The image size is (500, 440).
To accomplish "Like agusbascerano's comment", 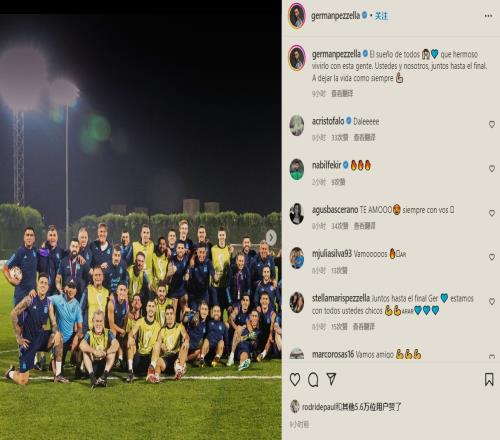I will (492, 213).
